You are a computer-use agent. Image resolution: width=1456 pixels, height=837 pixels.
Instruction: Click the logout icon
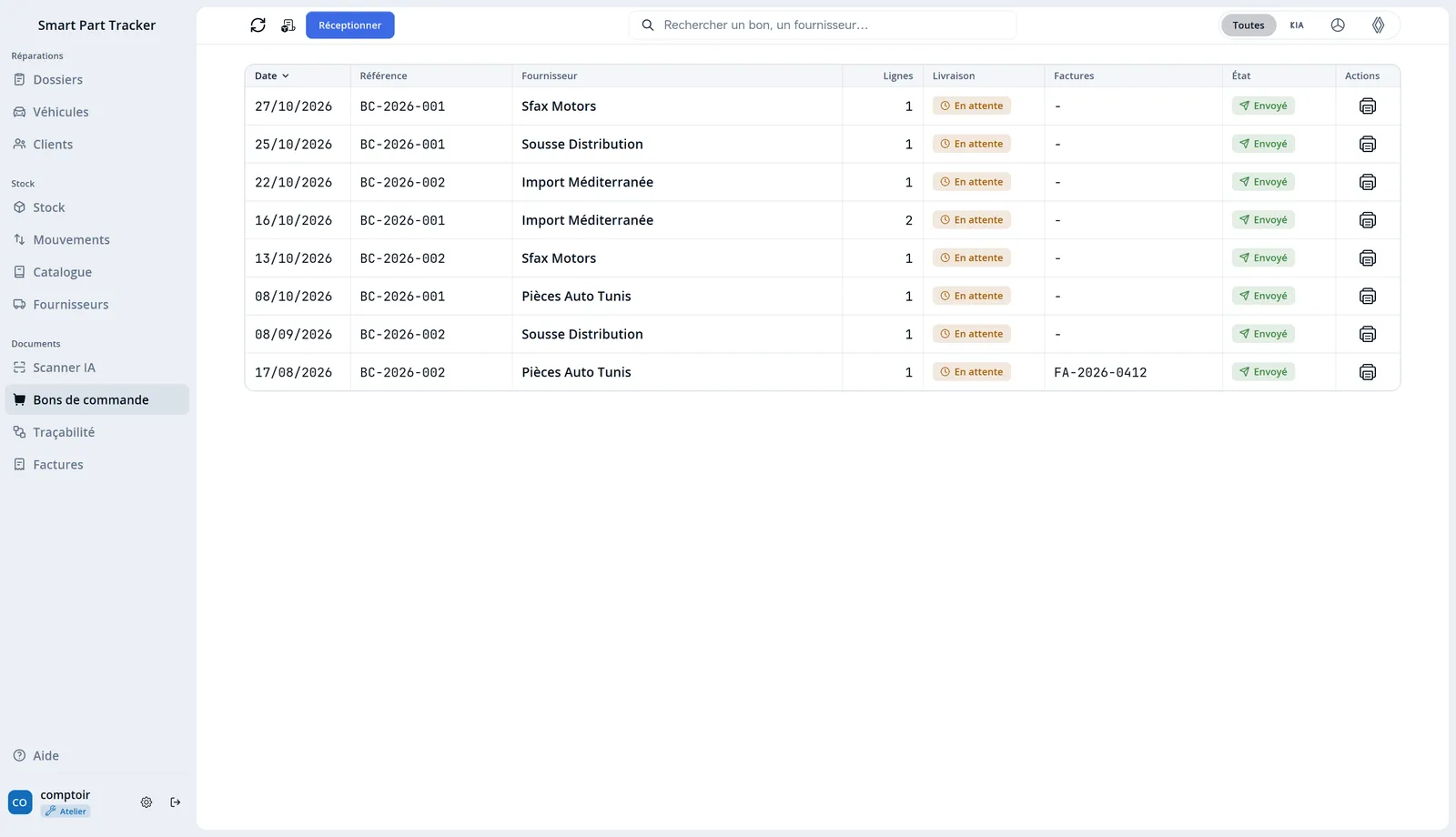[176, 802]
